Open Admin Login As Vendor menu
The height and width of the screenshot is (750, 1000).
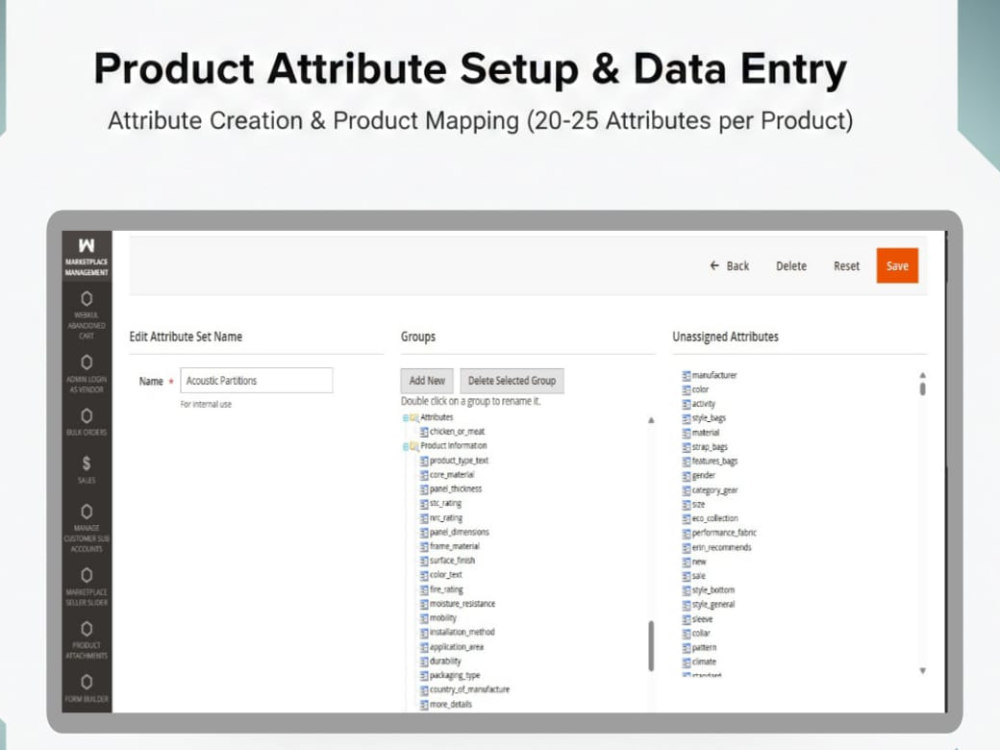tap(87, 374)
